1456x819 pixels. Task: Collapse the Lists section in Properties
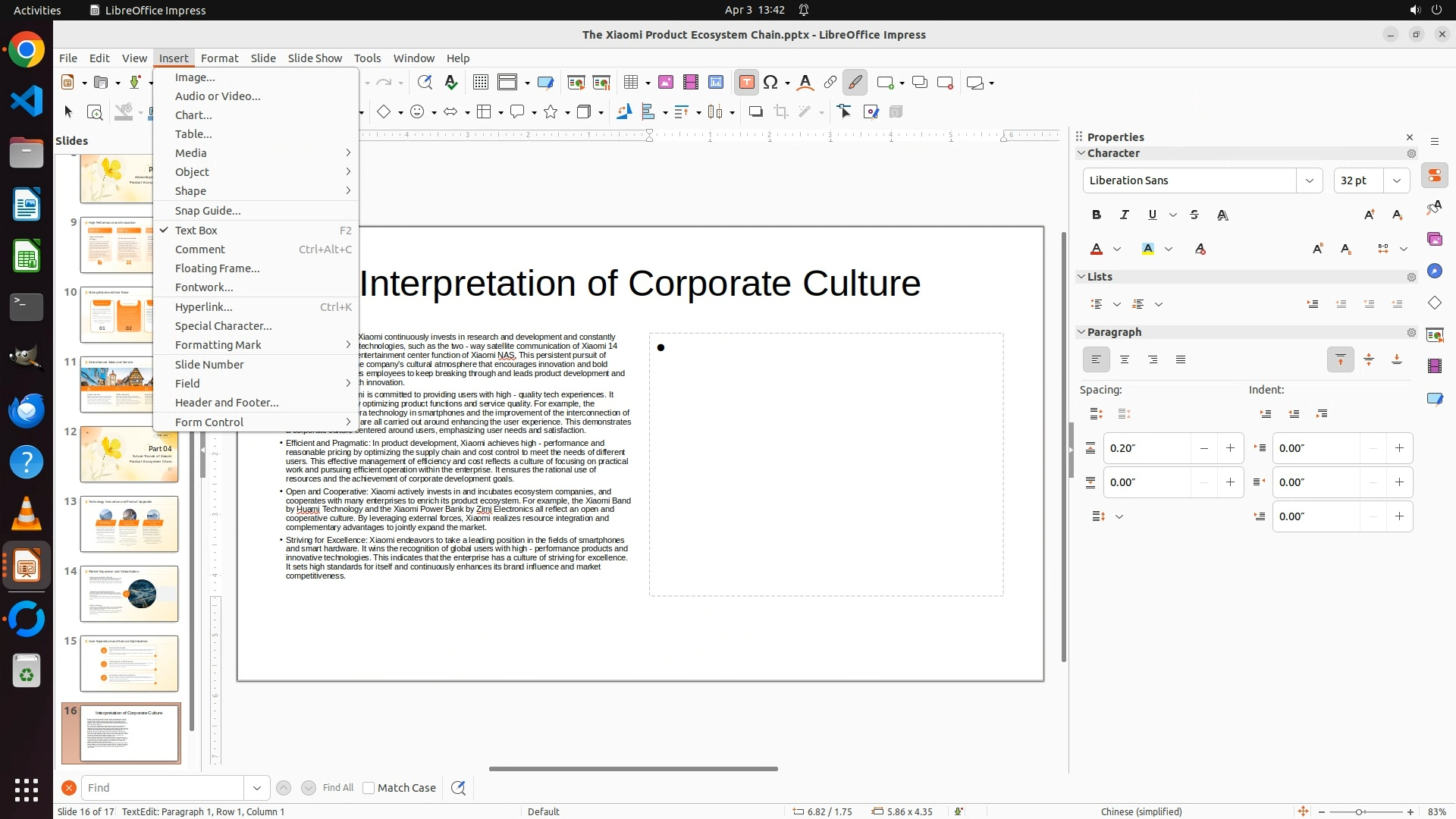pyautogui.click(x=1081, y=277)
